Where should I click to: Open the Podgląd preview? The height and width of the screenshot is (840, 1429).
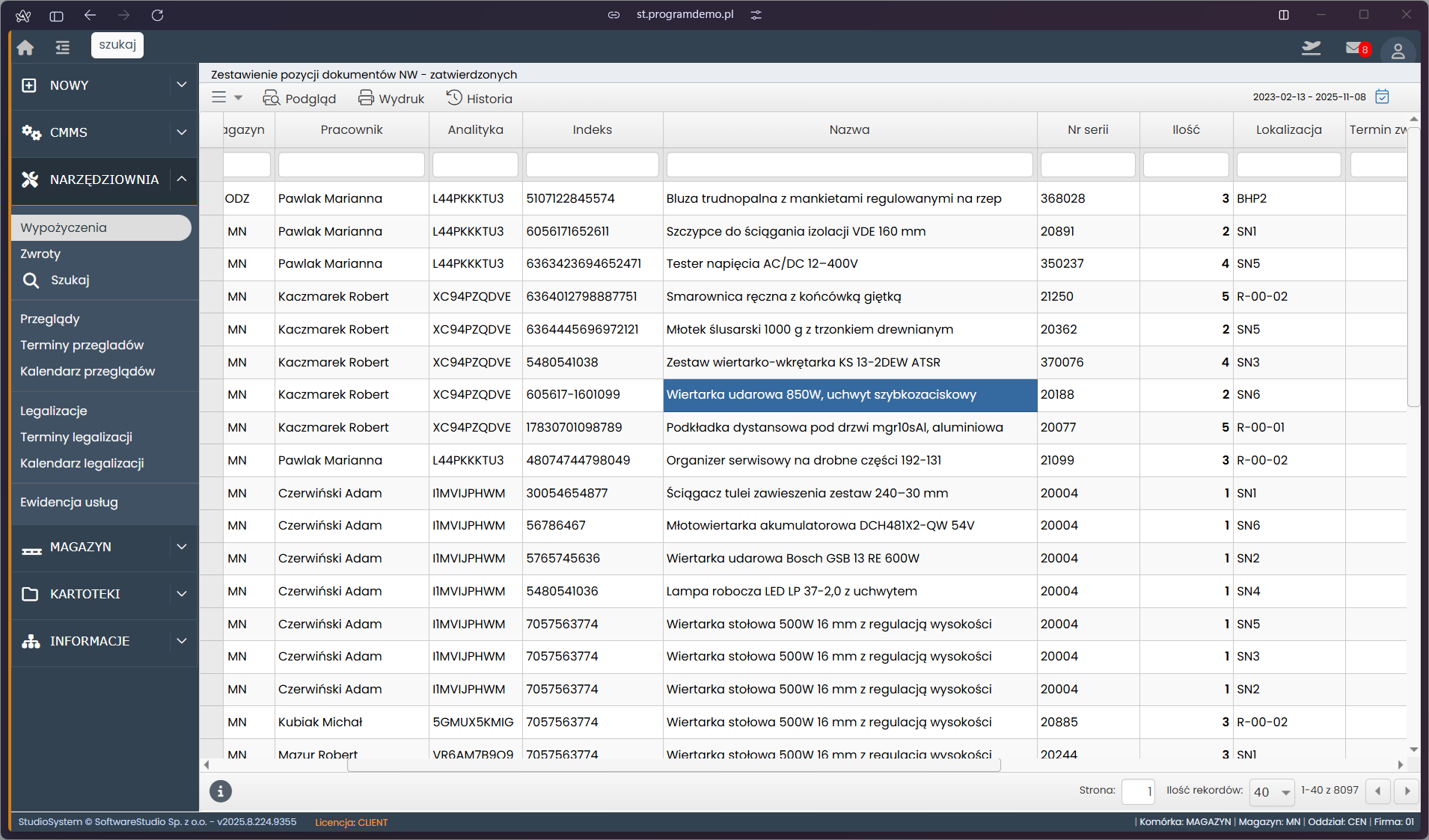tap(299, 99)
